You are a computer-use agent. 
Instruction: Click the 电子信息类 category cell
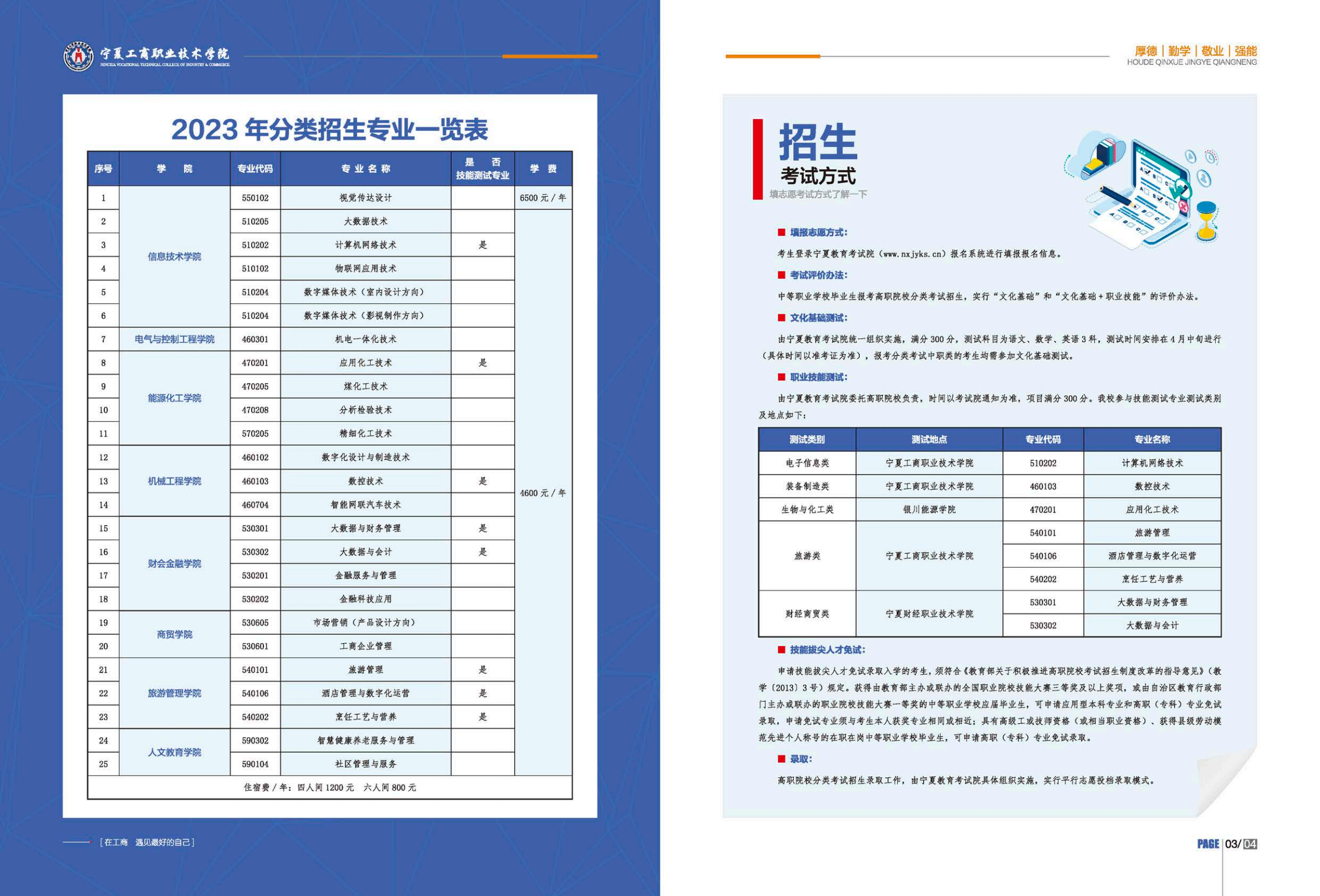(807, 463)
